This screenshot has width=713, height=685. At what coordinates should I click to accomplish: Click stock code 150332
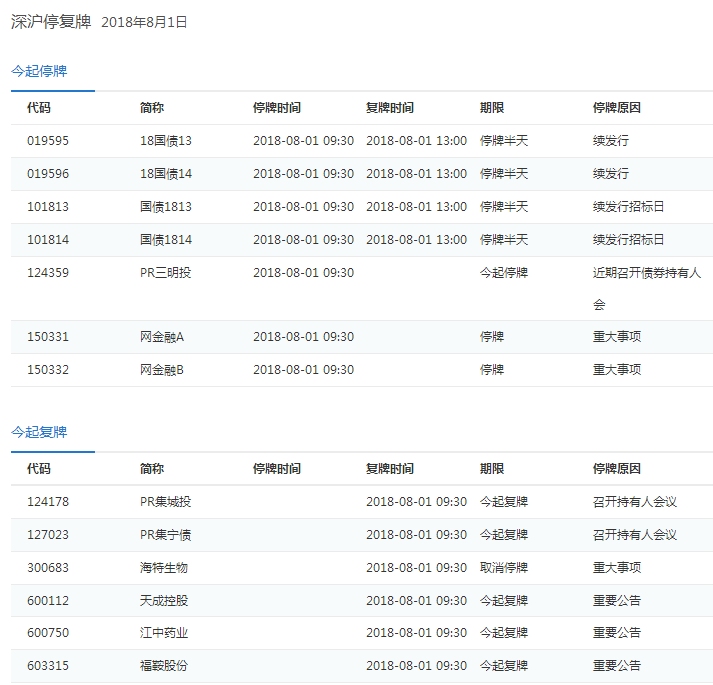(x=48, y=370)
